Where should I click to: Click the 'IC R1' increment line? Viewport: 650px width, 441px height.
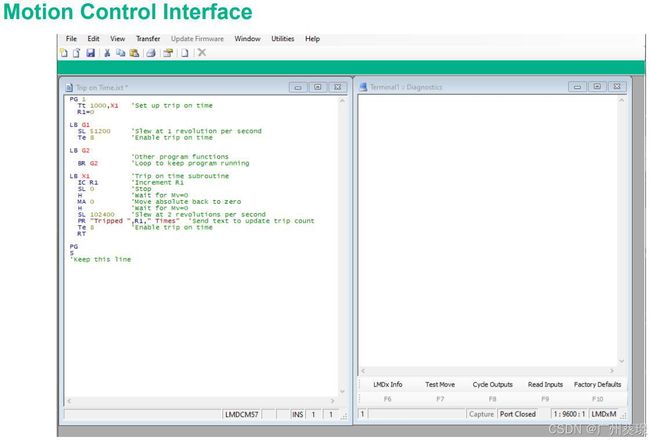tap(88, 183)
